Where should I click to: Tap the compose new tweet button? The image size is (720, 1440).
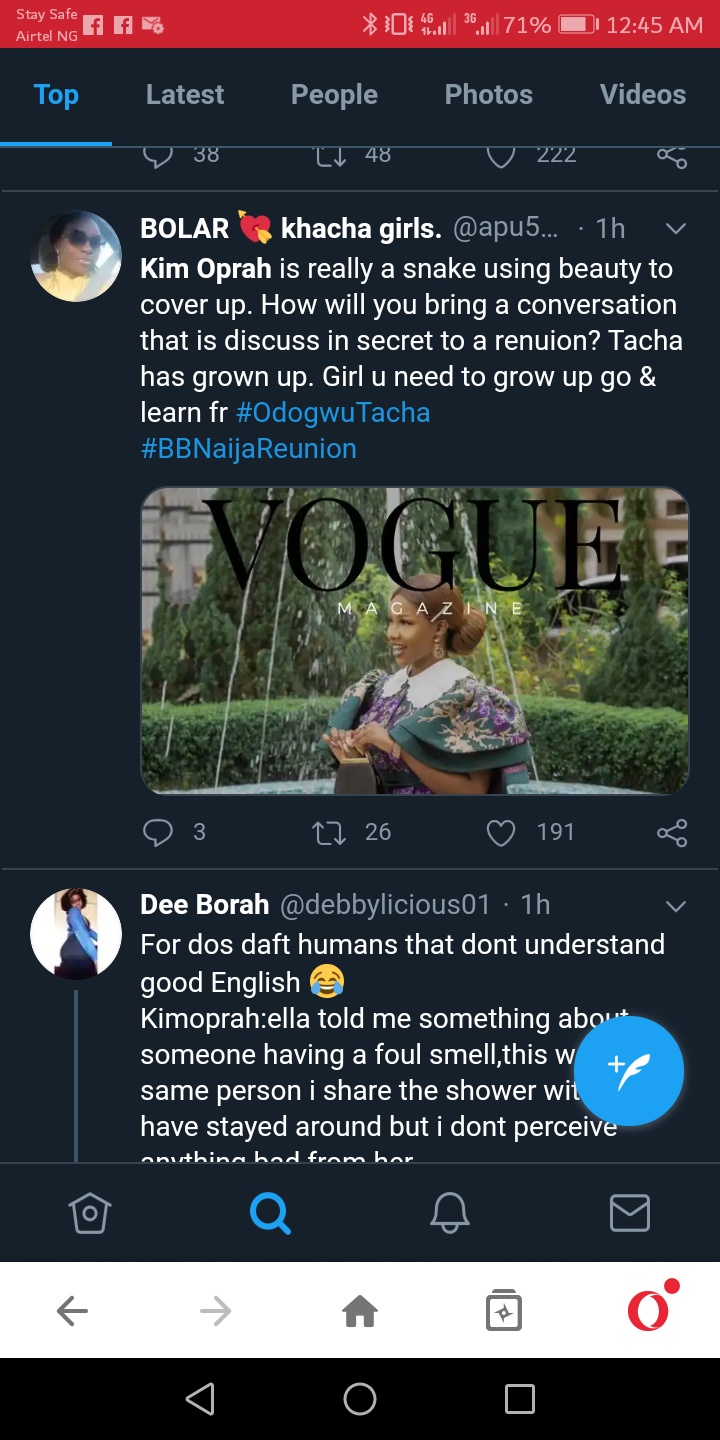pyautogui.click(x=629, y=1070)
